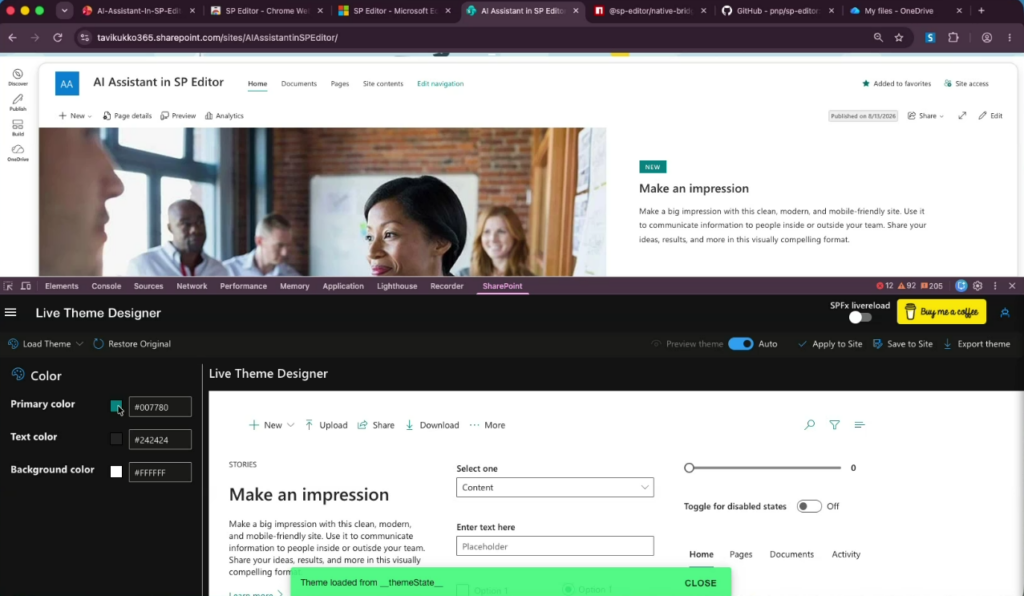Click Save to Site
Viewport: 1024px width, 596px height.
(903, 344)
